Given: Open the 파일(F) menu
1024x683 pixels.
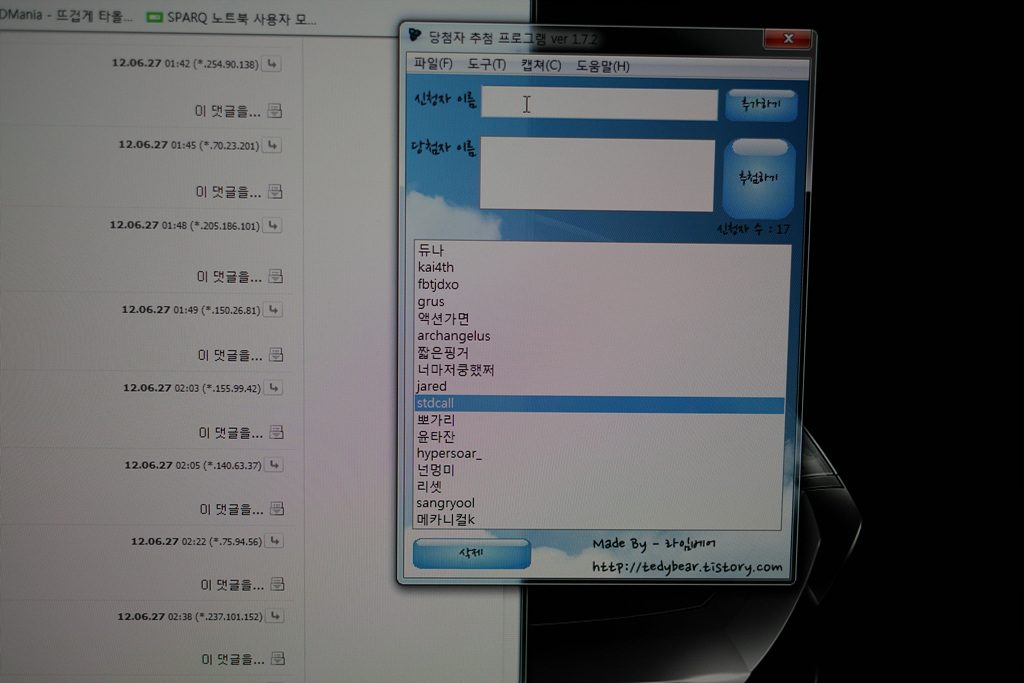Looking at the screenshot, I should pos(433,64).
